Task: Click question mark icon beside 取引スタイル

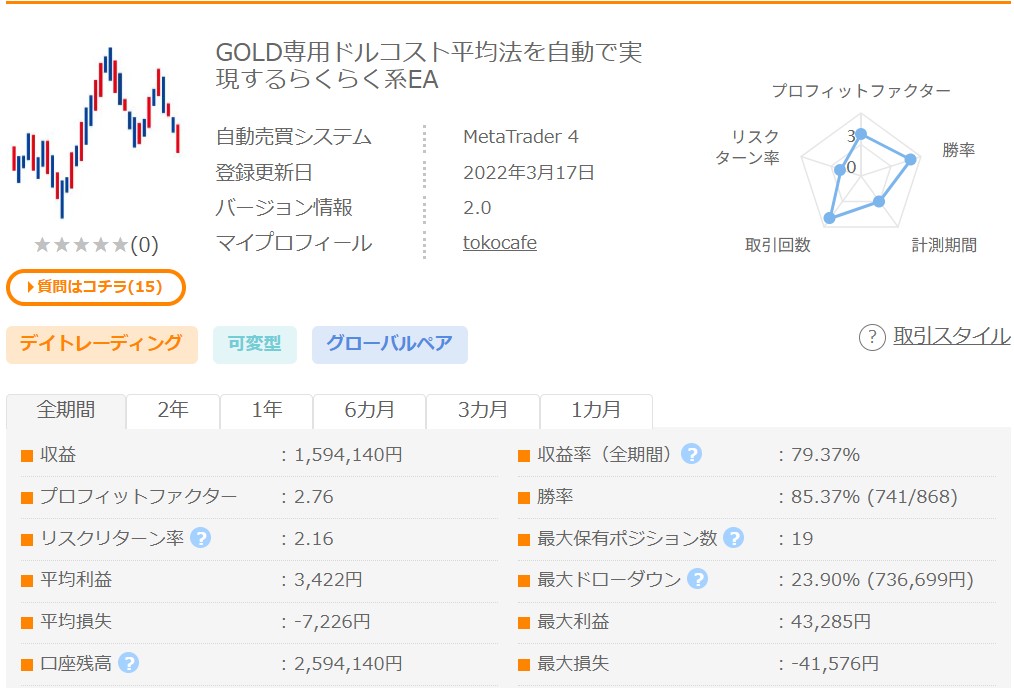Action: click(x=872, y=338)
